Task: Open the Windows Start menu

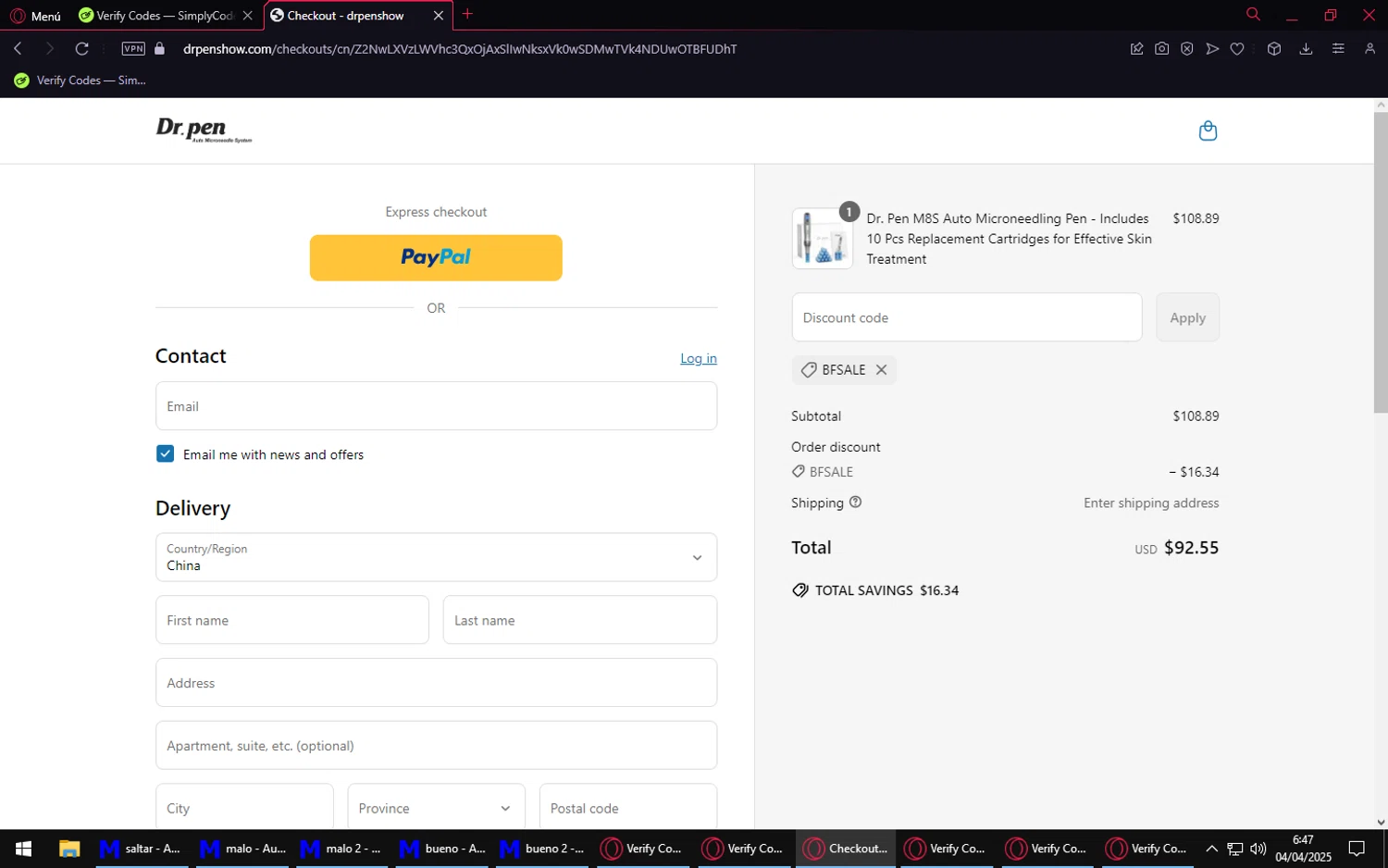Action: click(x=23, y=849)
